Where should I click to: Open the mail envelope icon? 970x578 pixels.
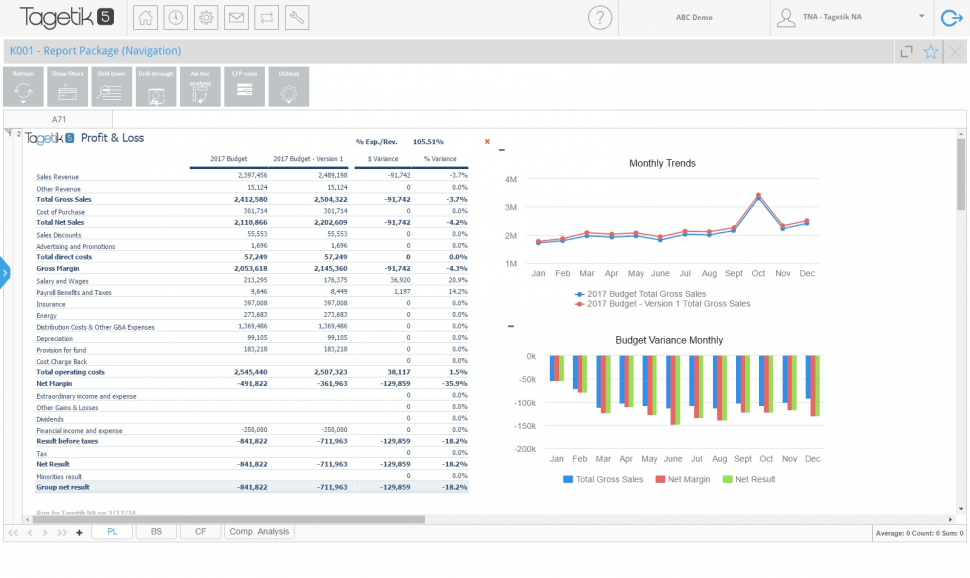pos(236,17)
